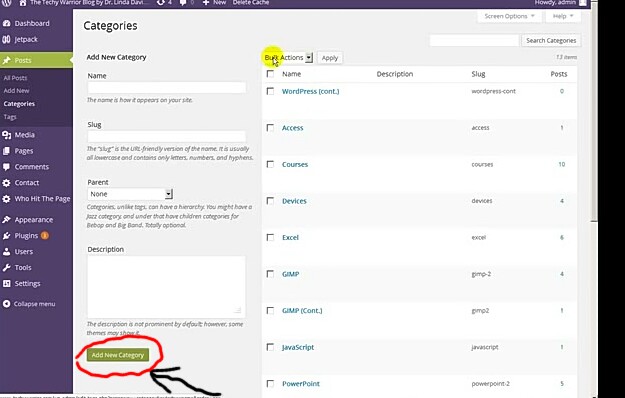Open the Bulk Actions dropdown
Image resolution: width=625 pixels, height=398 pixels.
tap(288, 57)
